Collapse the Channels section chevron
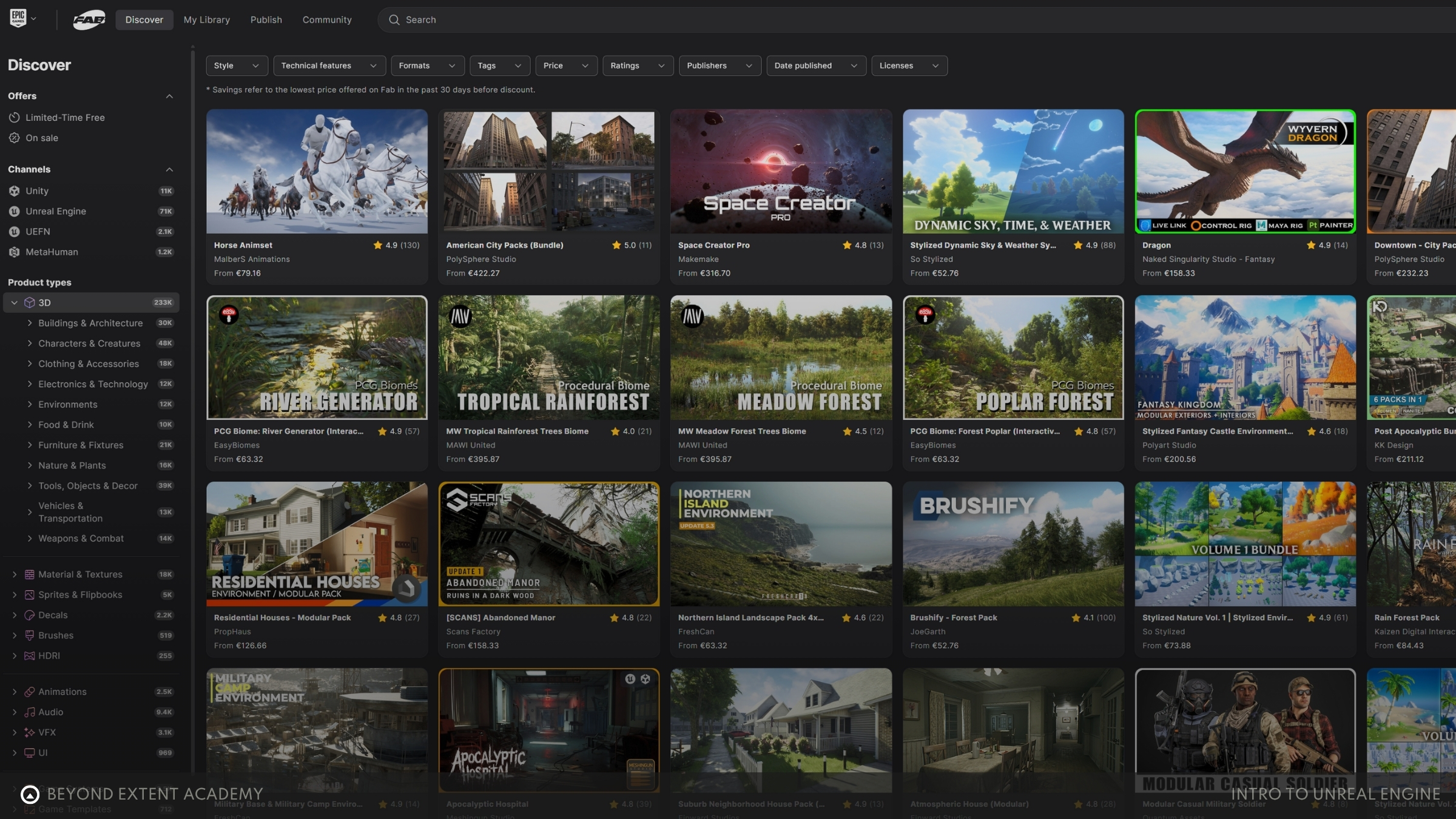Image resolution: width=1456 pixels, height=819 pixels. [x=169, y=169]
